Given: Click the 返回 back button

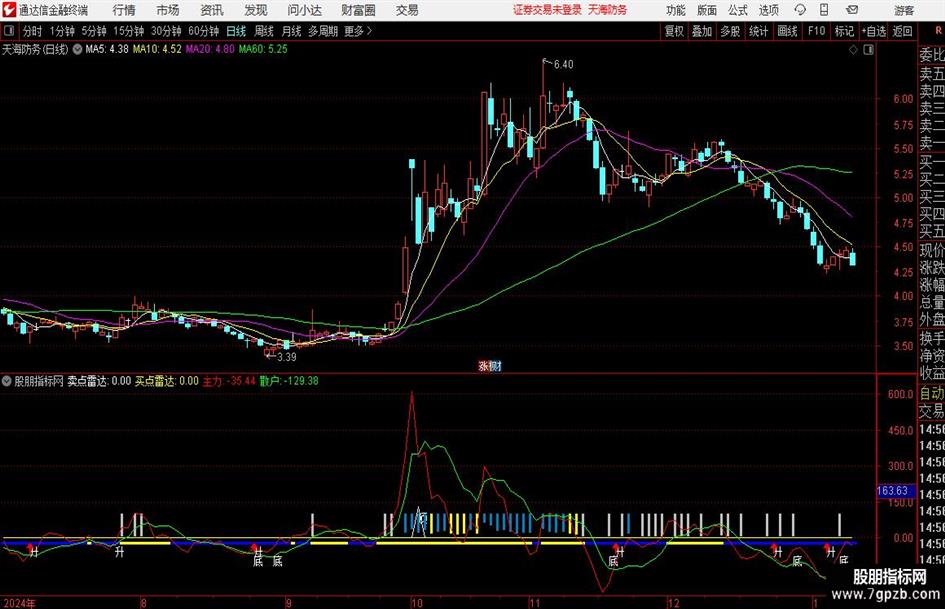Looking at the screenshot, I should (x=902, y=31).
